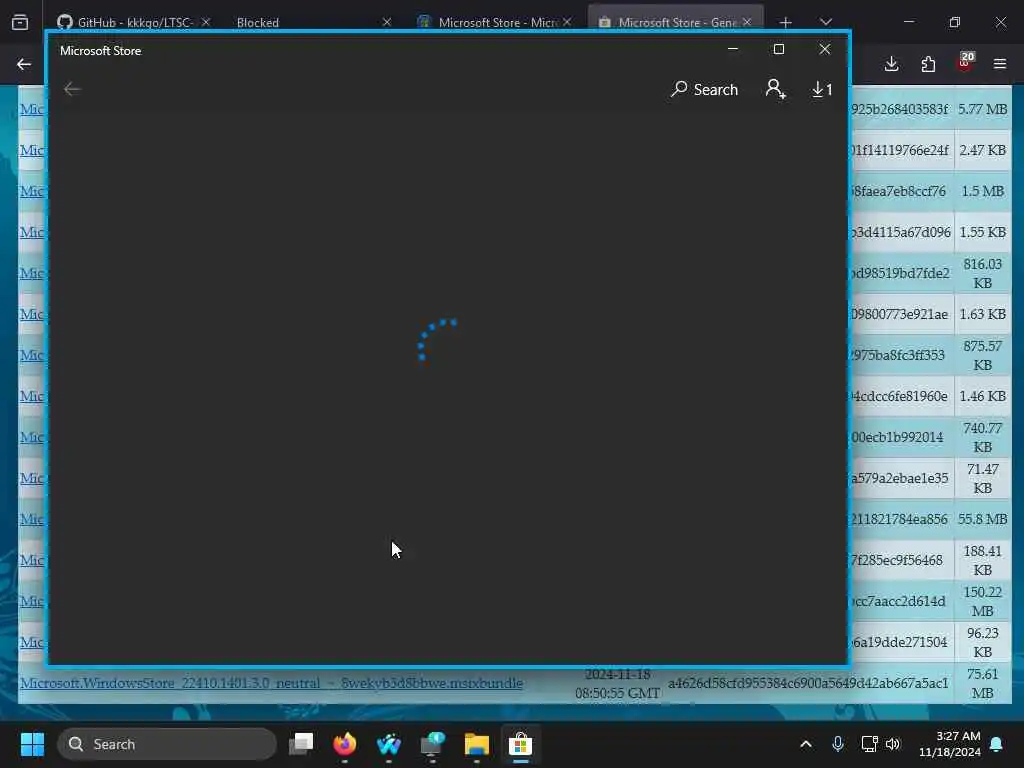This screenshot has height=768, width=1024.
Task: Click the hash cell starting a4626d58cfd
Action: tap(808, 683)
